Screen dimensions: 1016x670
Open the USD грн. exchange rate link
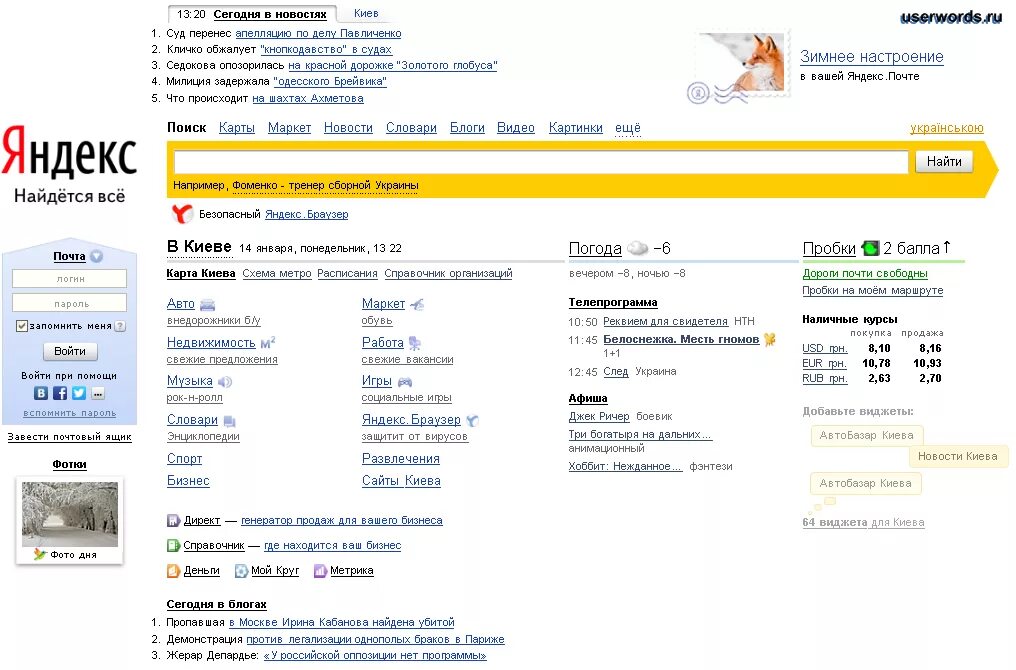coord(824,349)
